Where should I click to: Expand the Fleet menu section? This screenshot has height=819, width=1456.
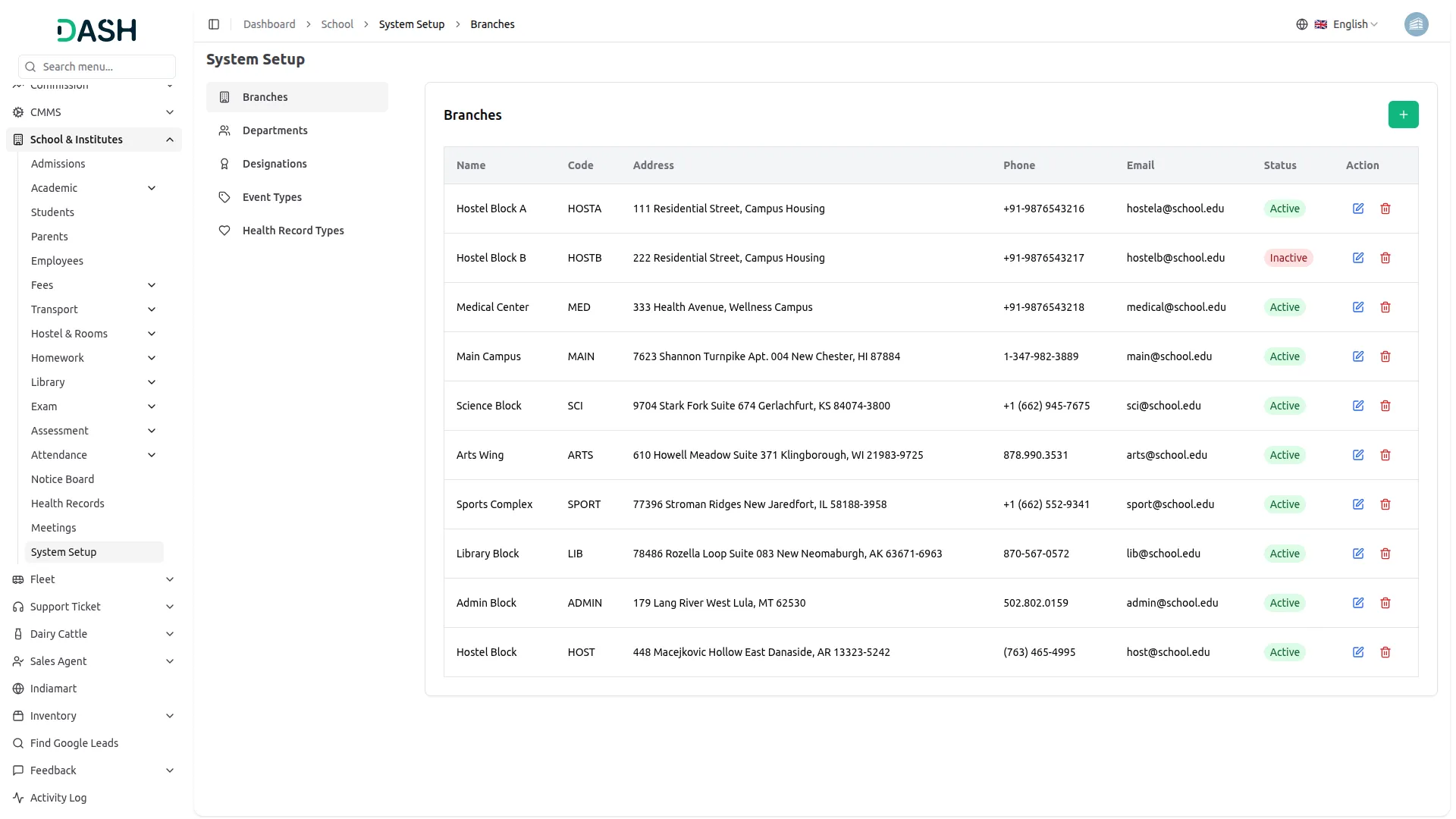(170, 579)
